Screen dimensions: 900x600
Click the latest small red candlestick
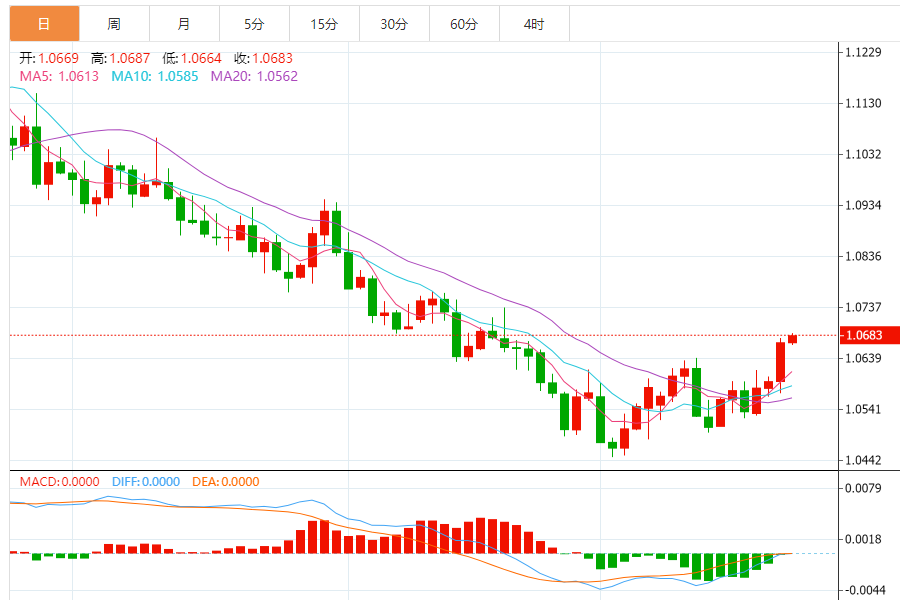point(793,339)
